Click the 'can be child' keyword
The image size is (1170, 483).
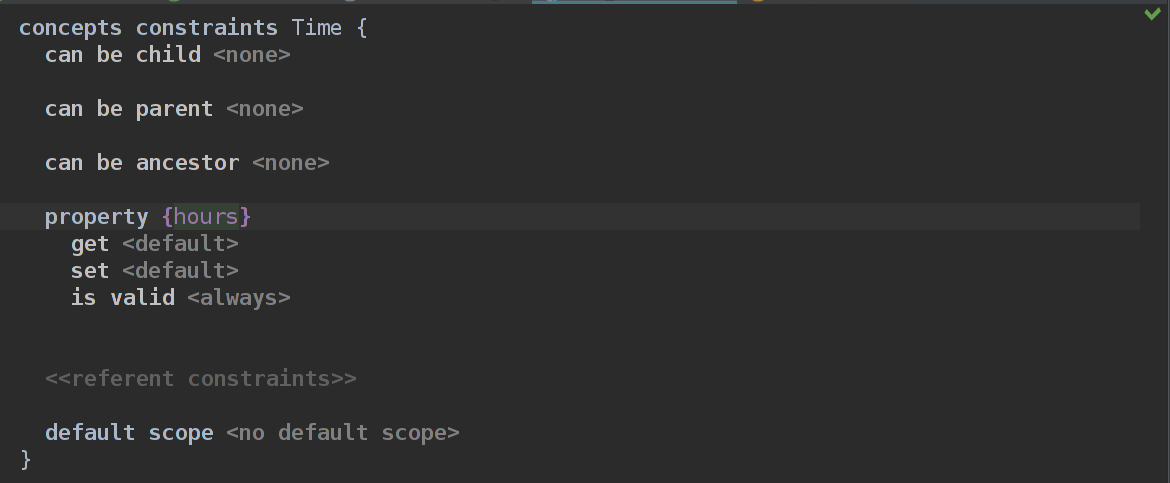[x=122, y=55]
